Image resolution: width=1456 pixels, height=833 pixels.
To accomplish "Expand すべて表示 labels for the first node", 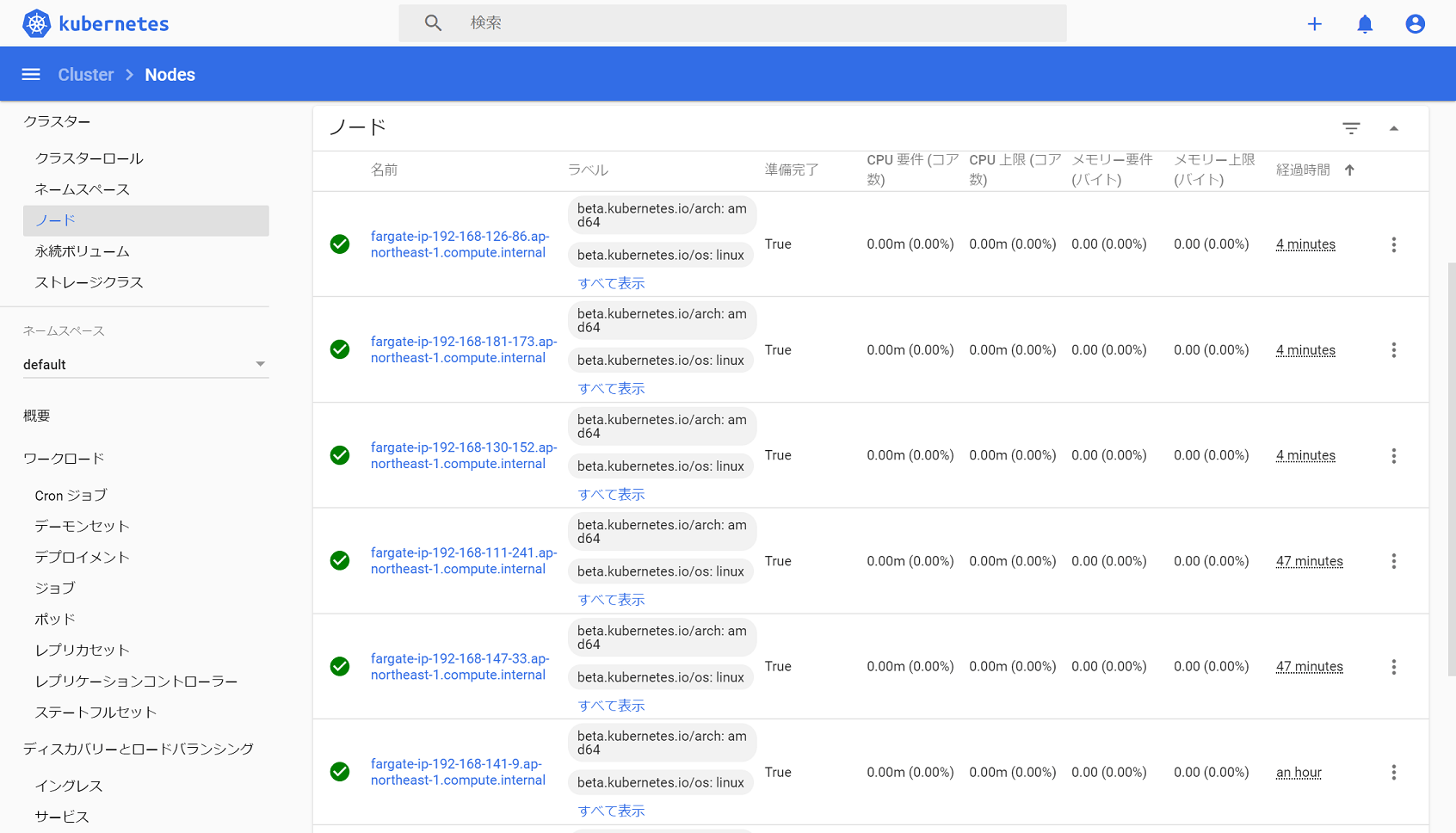I will [x=611, y=282].
